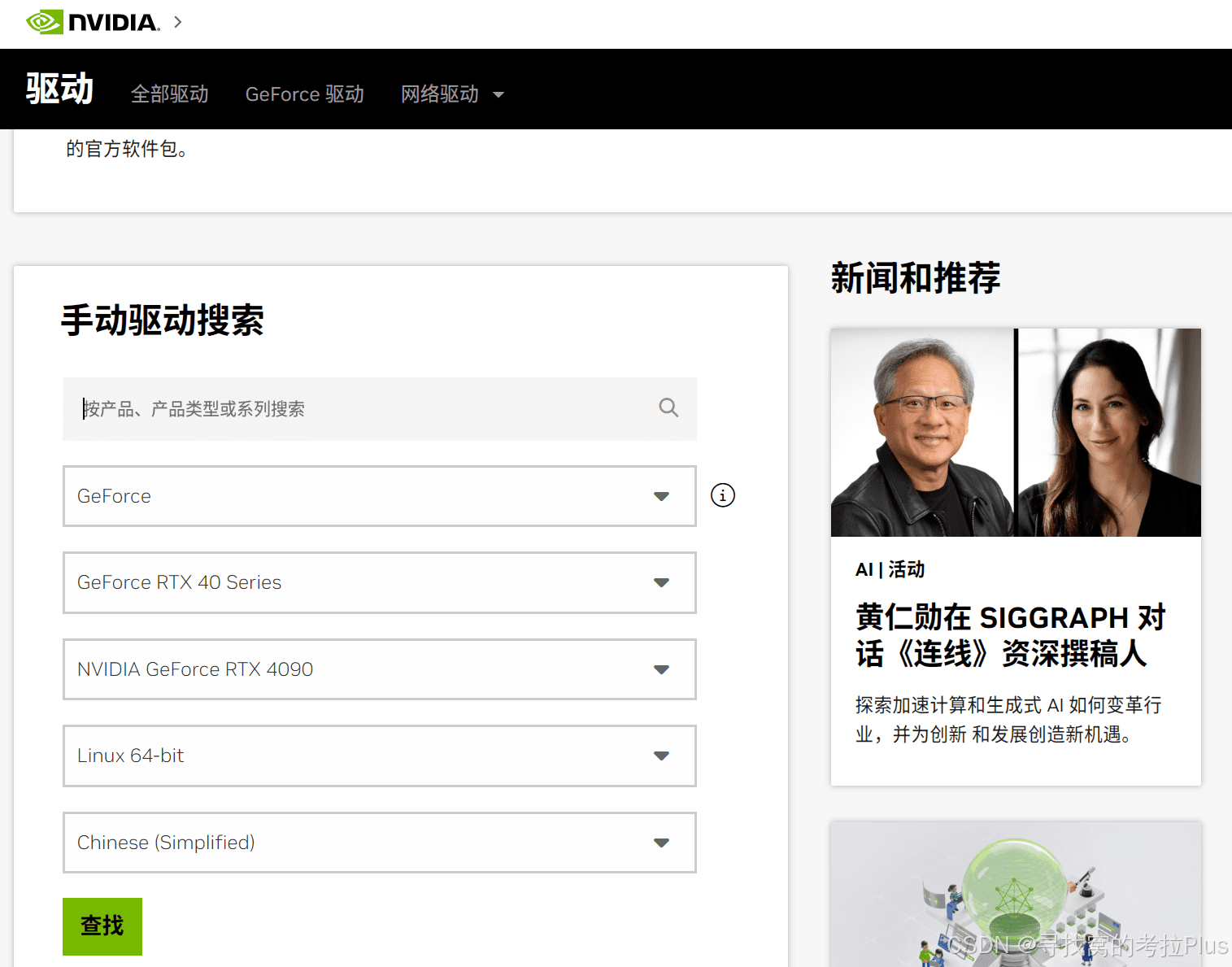Open the Jensen Huang SIGGRAPH news image
Image resolution: width=1232 pixels, height=967 pixels.
(x=1016, y=433)
